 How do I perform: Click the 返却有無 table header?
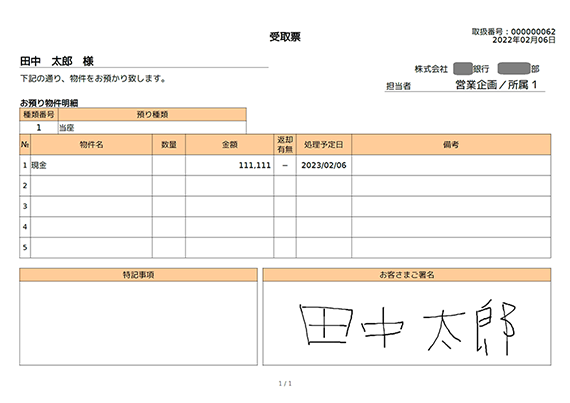285,145
